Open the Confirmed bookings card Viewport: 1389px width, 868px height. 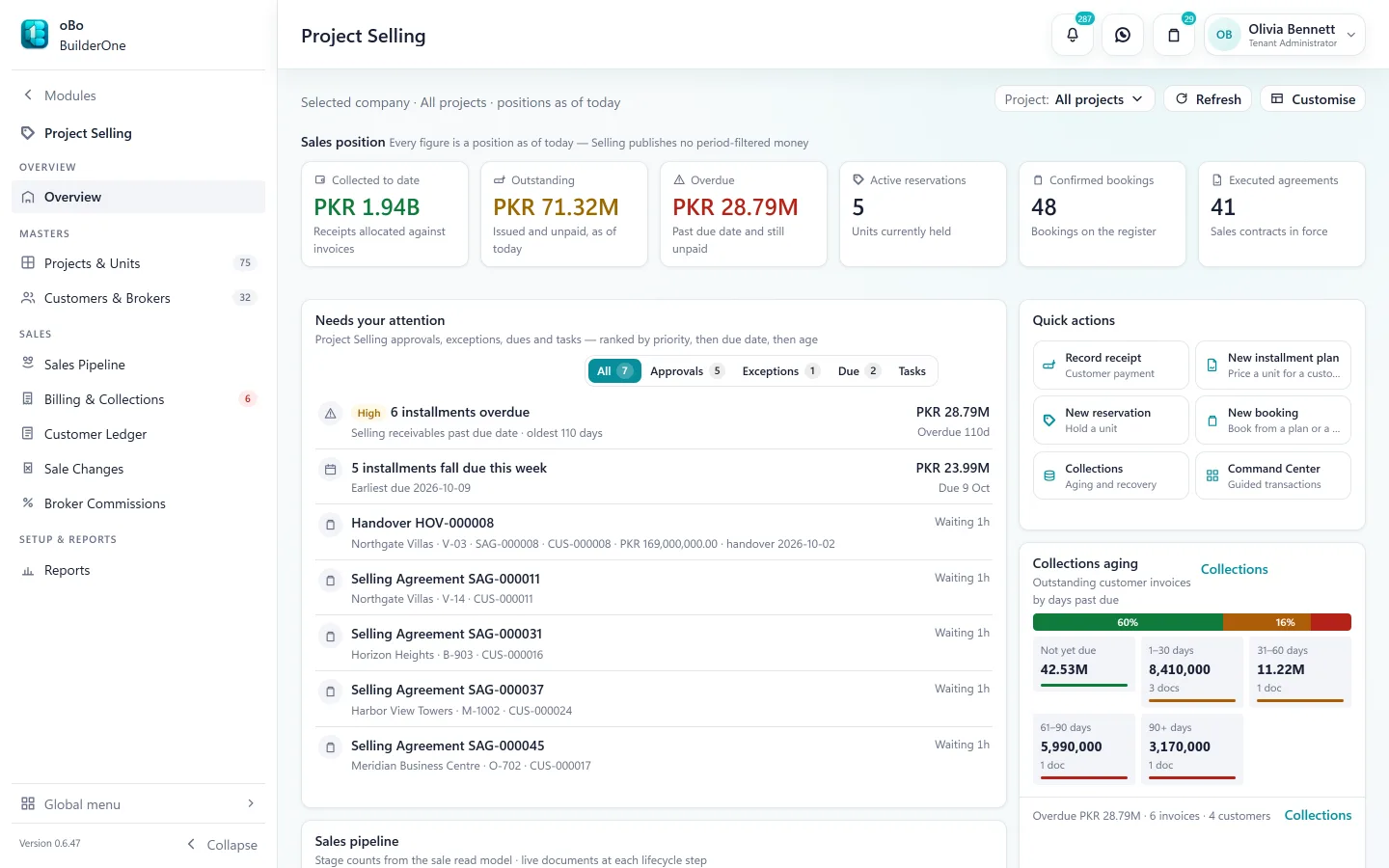(1103, 214)
